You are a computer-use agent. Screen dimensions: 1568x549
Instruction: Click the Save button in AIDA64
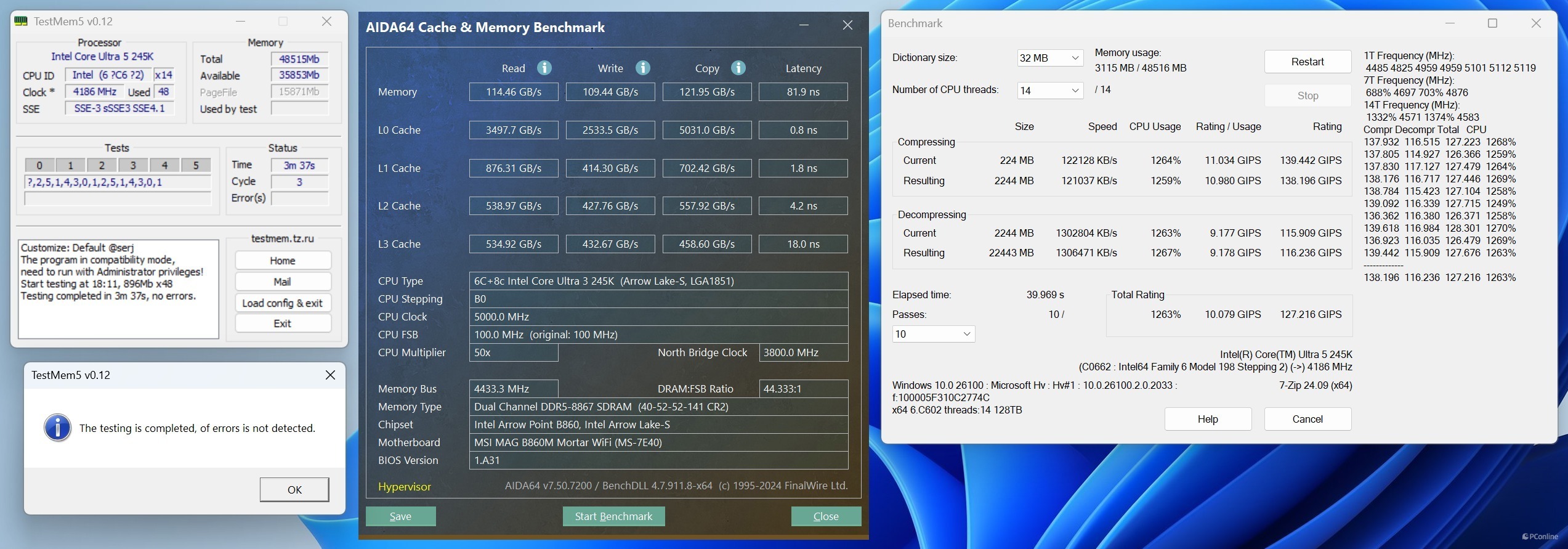click(400, 516)
